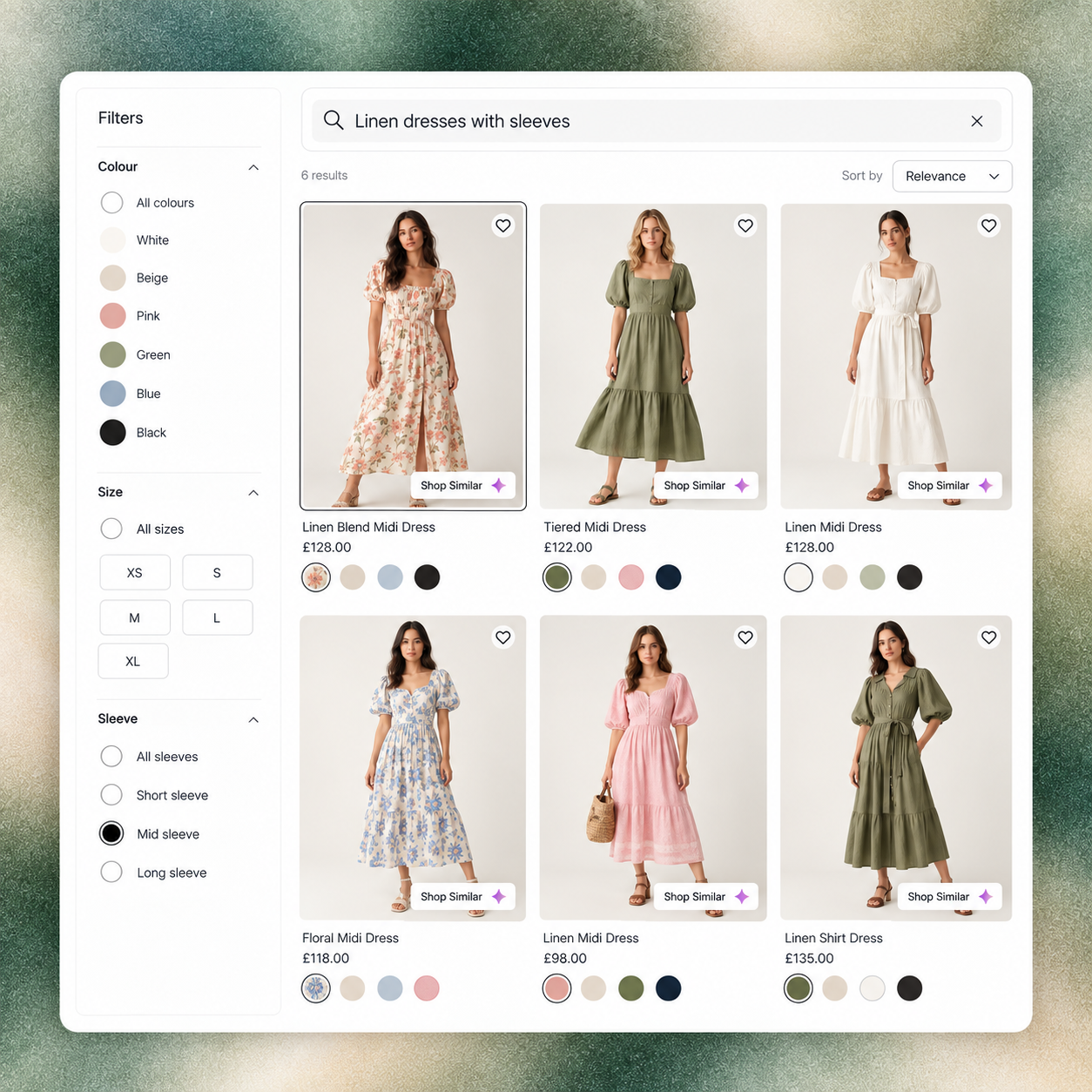Collapse the Colour filter section

pyautogui.click(x=253, y=167)
